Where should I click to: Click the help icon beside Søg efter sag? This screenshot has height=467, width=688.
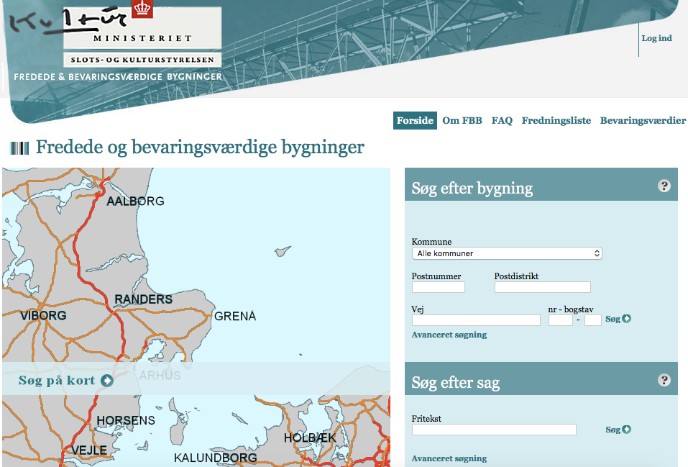(664, 380)
